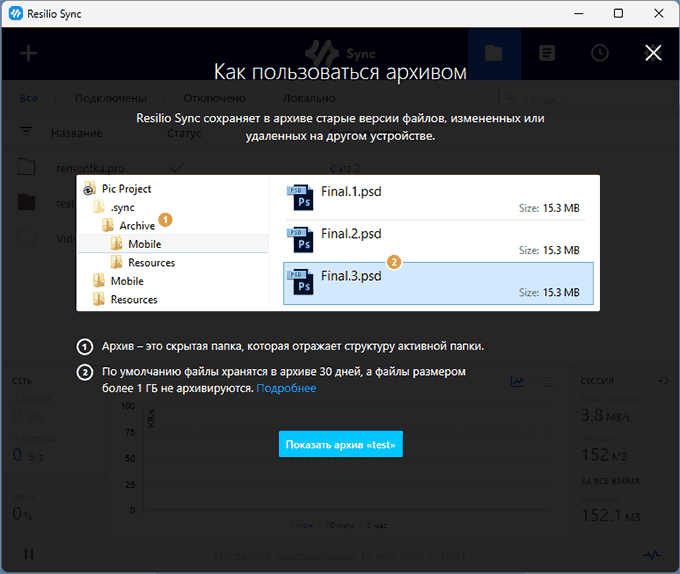Viewport: 680px width, 574px height.
Task: Click the pause sync icon
Action: 29,554
